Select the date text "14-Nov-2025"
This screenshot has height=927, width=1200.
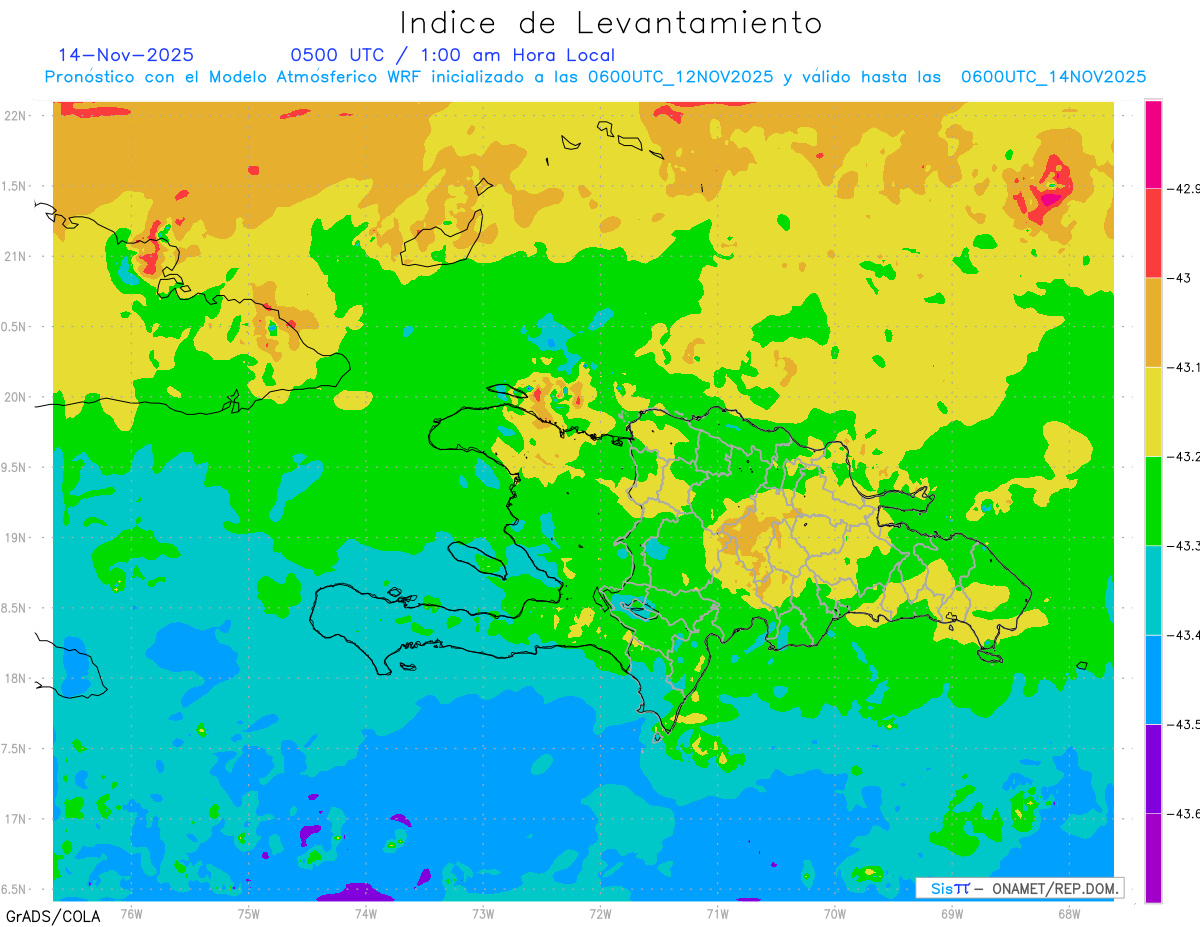[127, 55]
